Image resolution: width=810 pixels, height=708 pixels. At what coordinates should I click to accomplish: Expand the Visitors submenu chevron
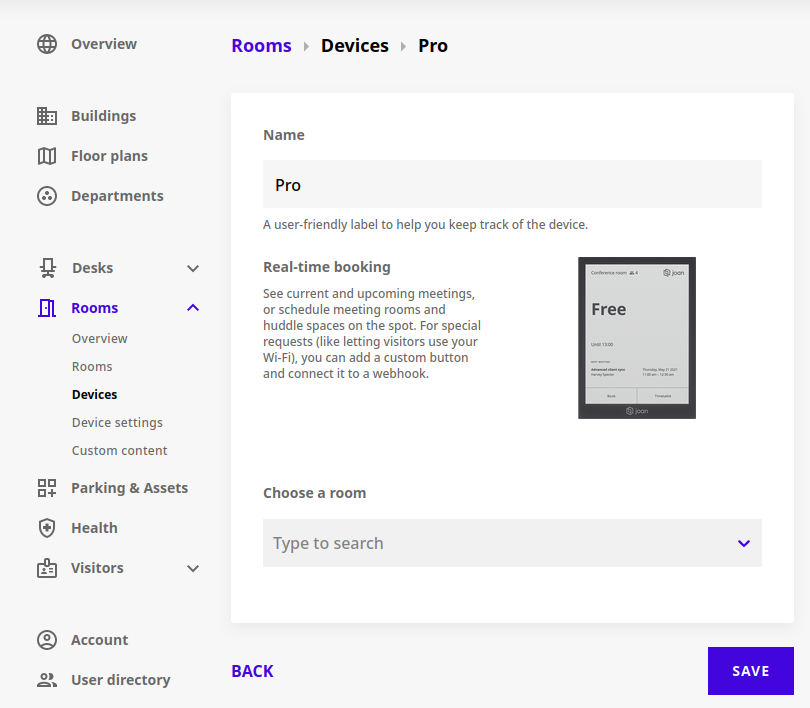193,569
